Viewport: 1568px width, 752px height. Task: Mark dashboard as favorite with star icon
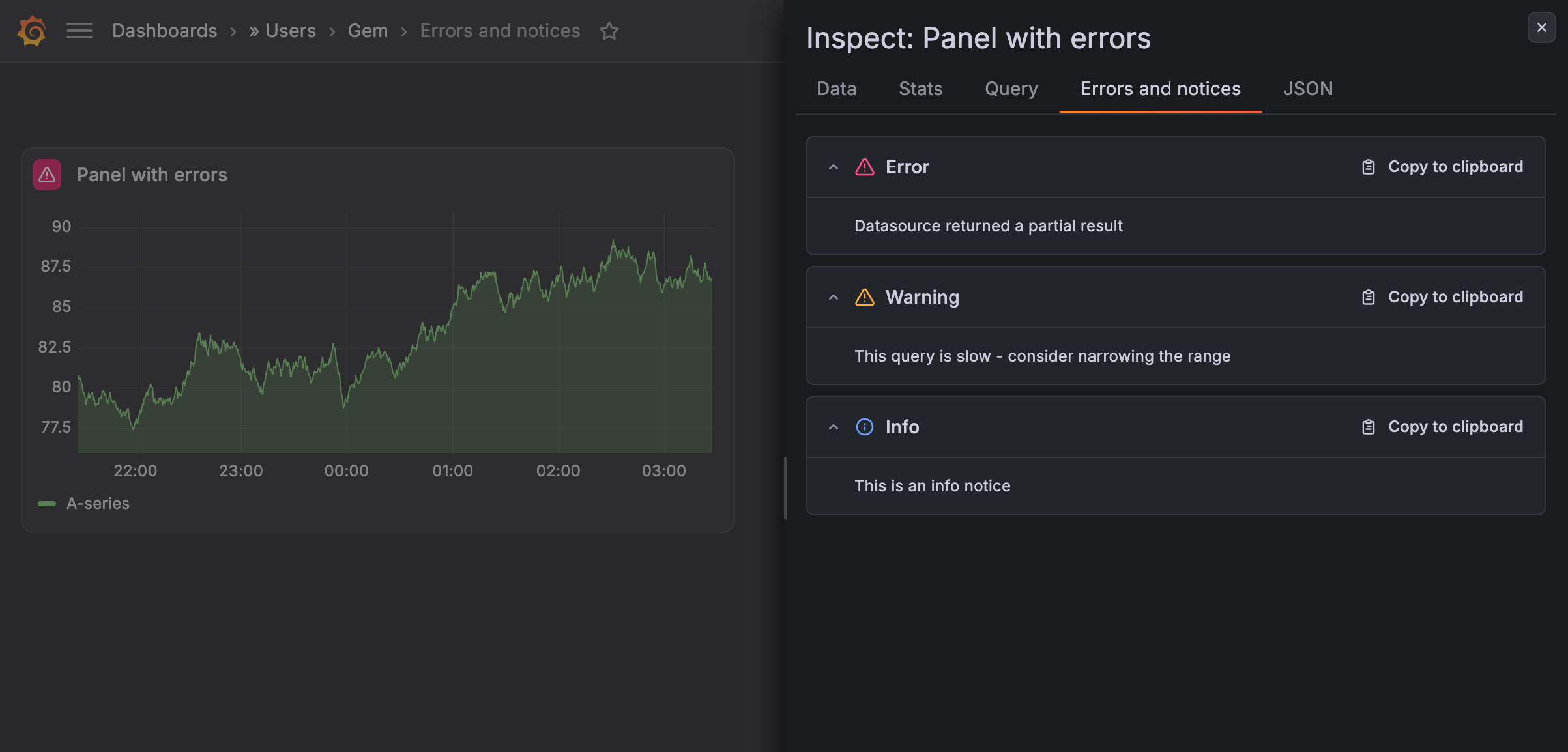(x=609, y=31)
